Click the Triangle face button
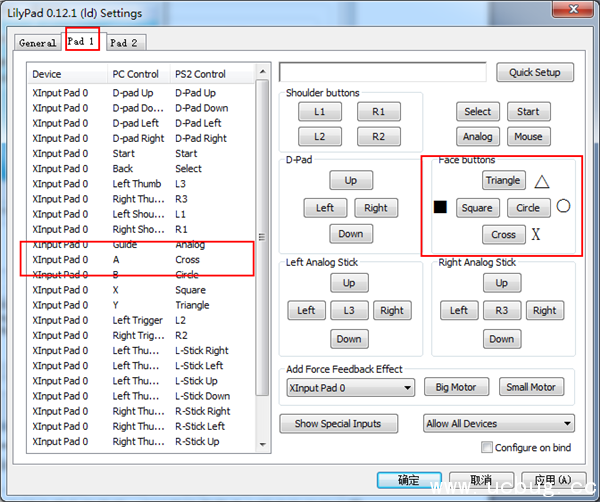This screenshot has height=502, width=600. pyautogui.click(x=503, y=180)
